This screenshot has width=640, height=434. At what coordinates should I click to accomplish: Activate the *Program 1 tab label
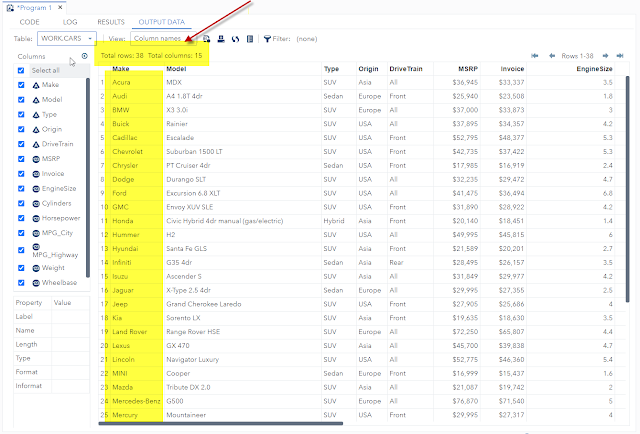point(34,8)
